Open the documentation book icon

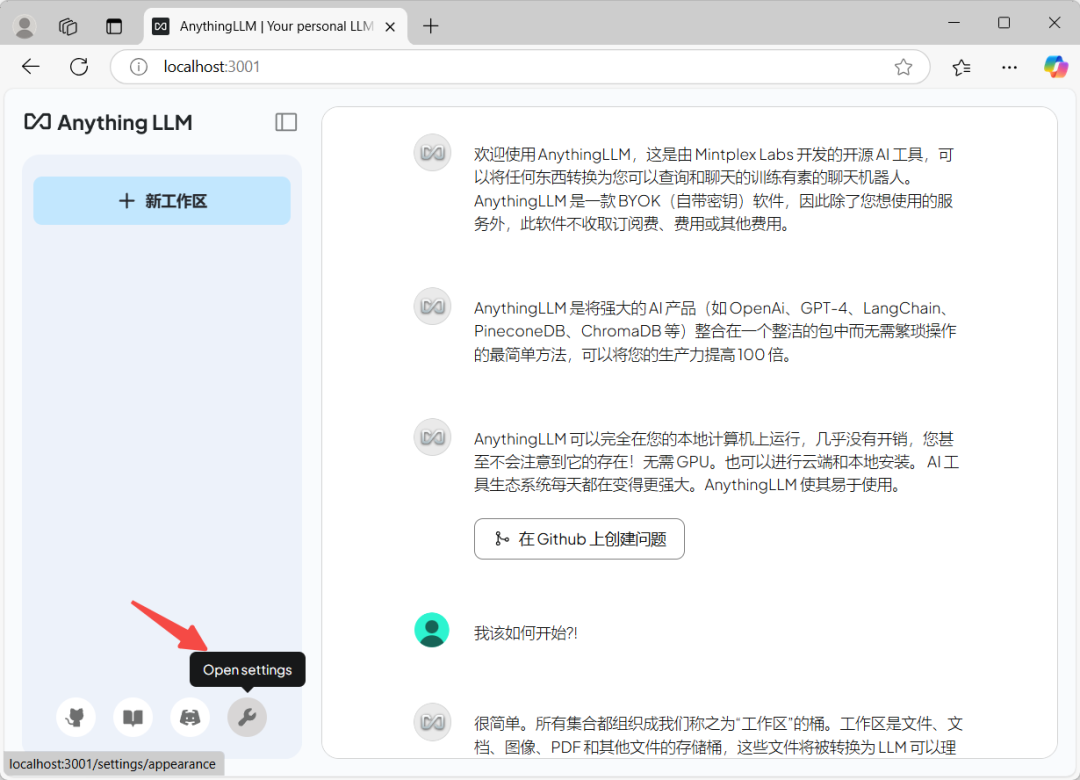(133, 717)
